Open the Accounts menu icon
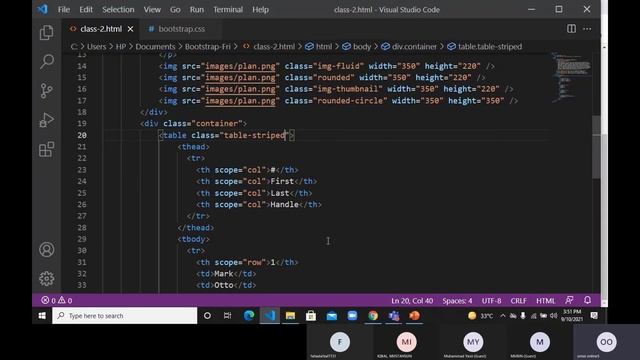This screenshot has width=640, height=360. (x=47, y=249)
